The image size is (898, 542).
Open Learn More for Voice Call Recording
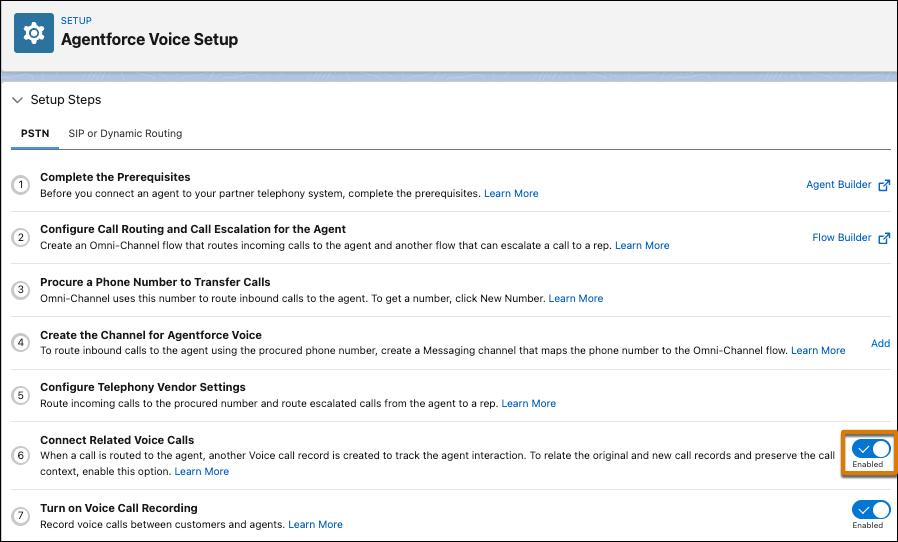[x=315, y=524]
